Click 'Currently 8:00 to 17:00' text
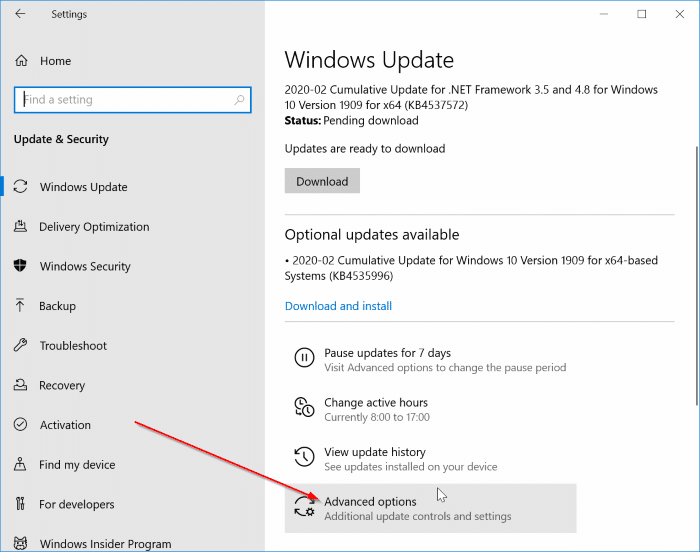This screenshot has width=700, height=552. [377, 417]
